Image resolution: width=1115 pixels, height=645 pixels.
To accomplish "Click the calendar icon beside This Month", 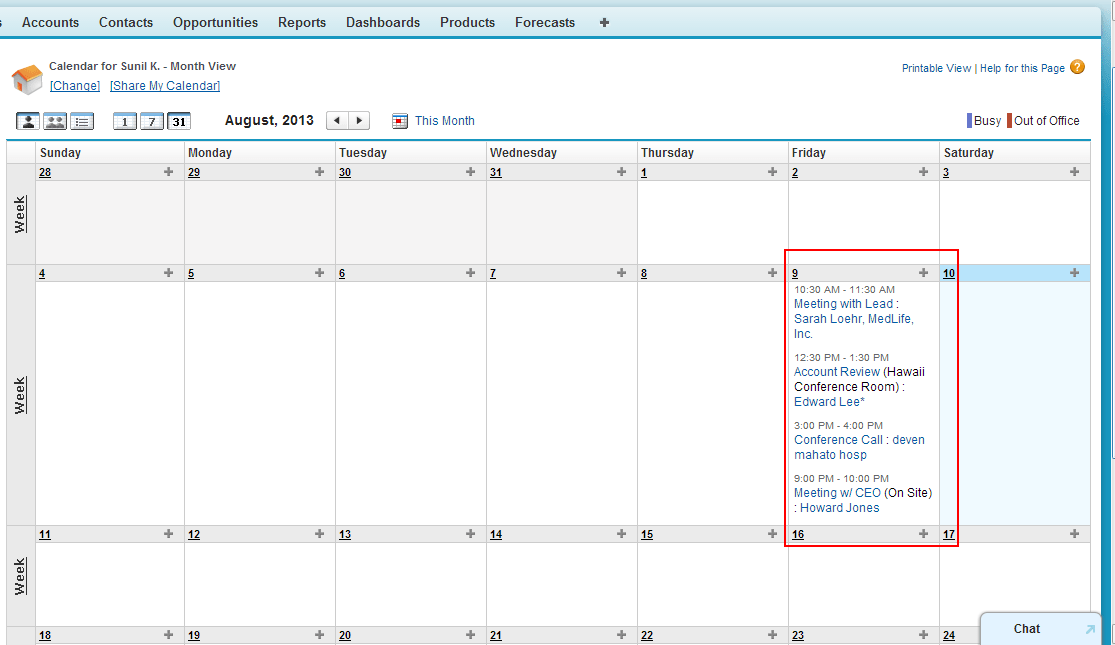I will (400, 120).
